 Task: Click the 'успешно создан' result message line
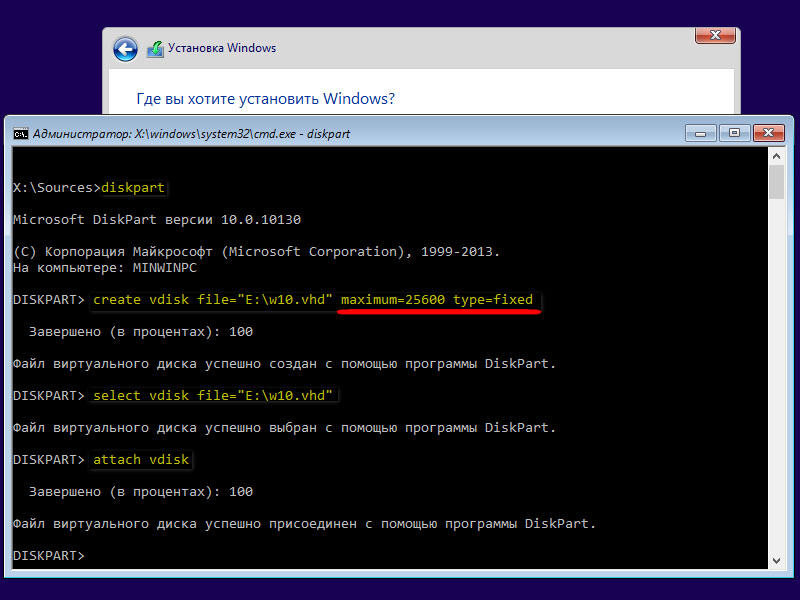pyautogui.click(x=284, y=364)
